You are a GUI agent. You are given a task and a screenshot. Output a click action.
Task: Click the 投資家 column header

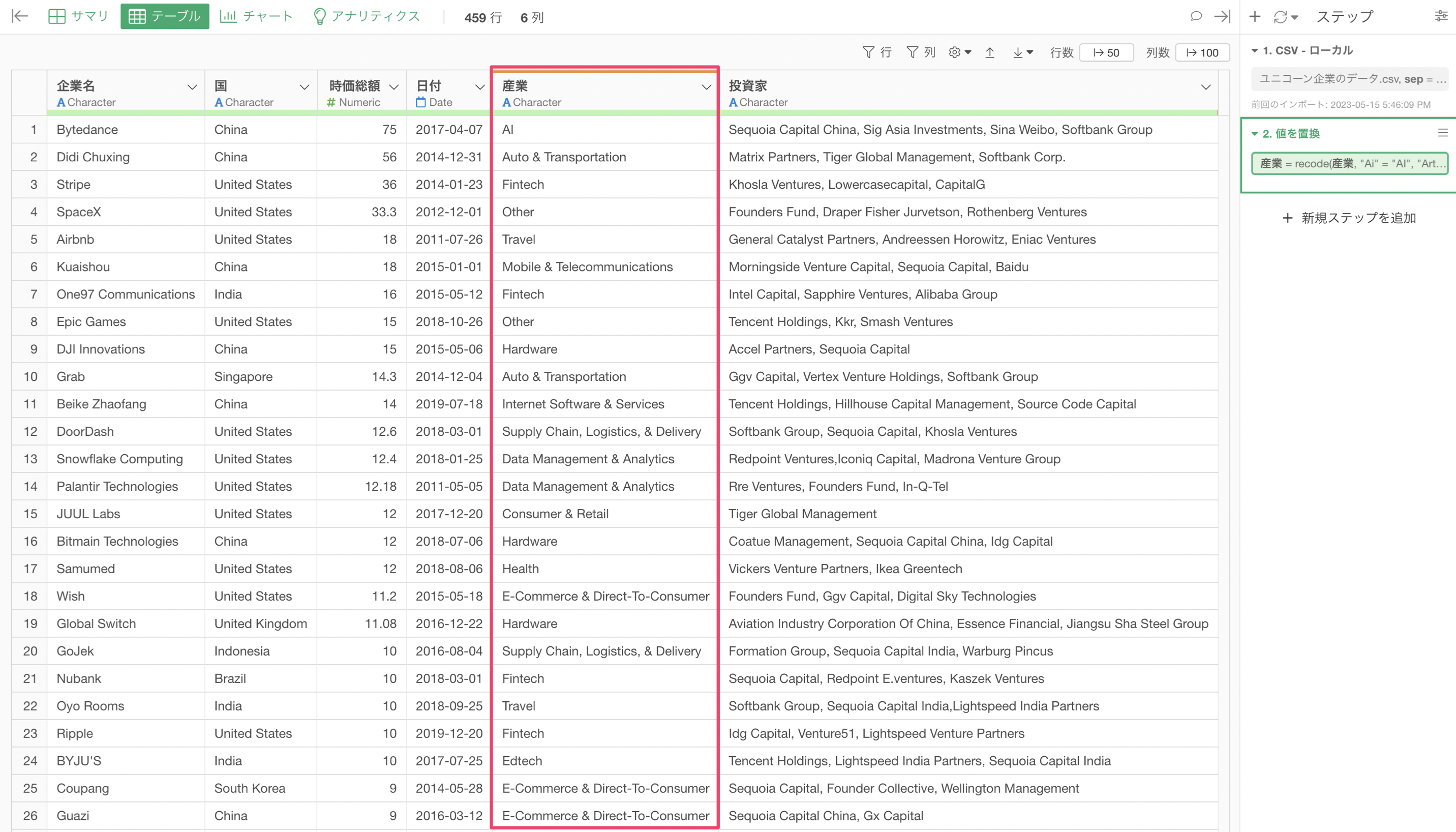click(x=969, y=93)
